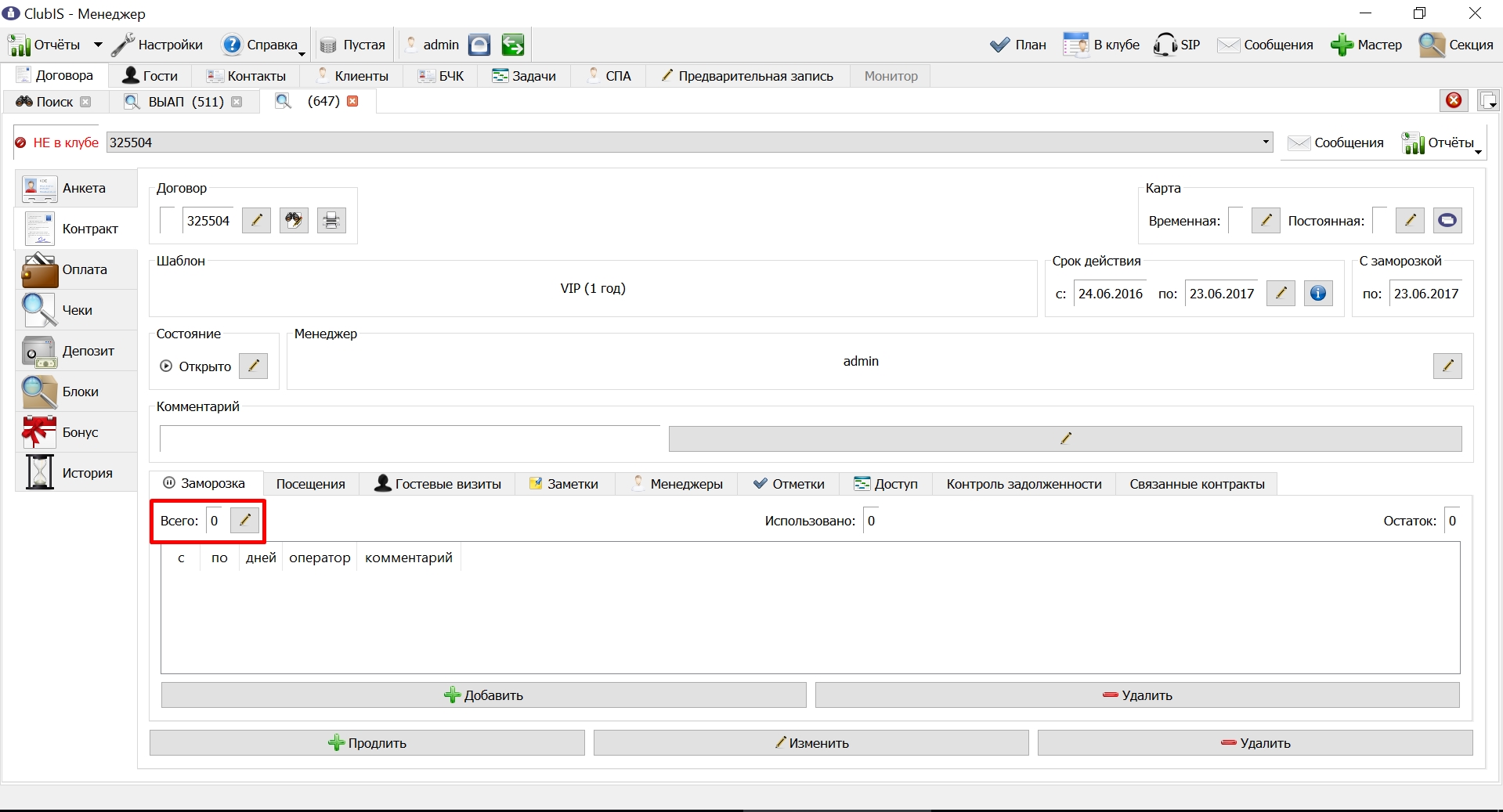Open the Монитор tab
This screenshot has width=1503, height=812.
[x=891, y=76]
